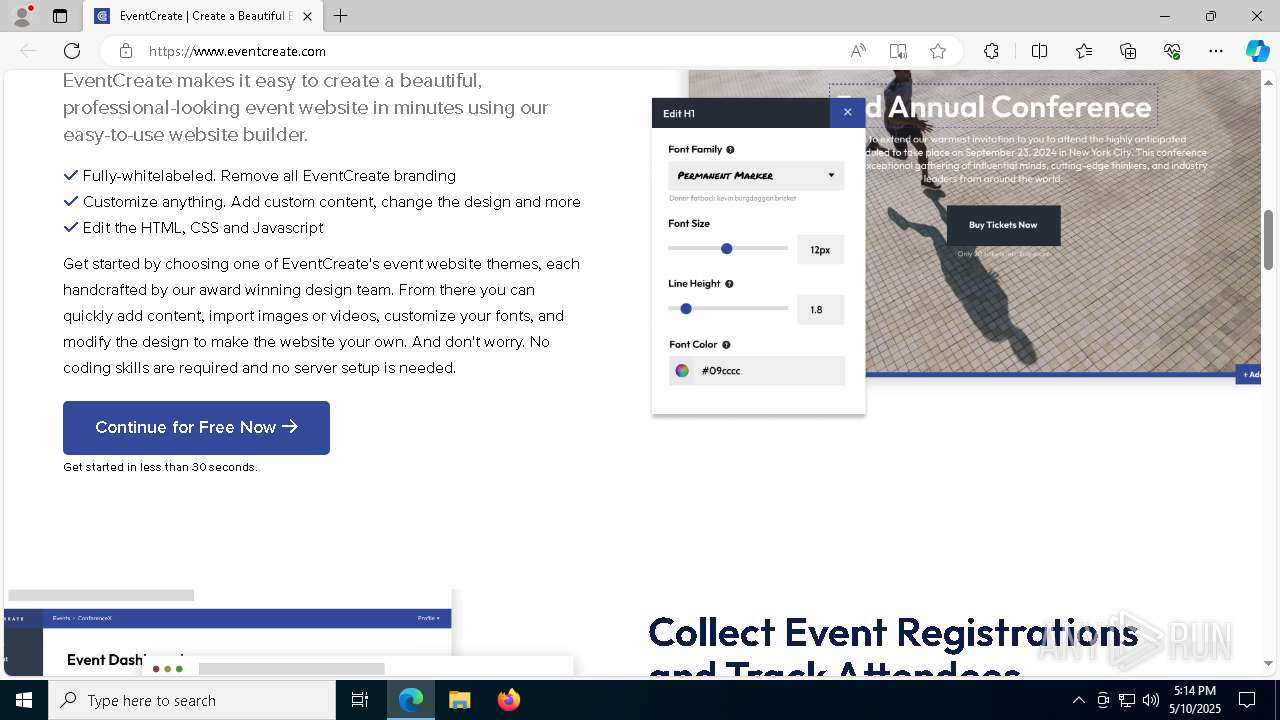The height and width of the screenshot is (720, 1280).
Task: Refresh the page
Action: click(72, 51)
